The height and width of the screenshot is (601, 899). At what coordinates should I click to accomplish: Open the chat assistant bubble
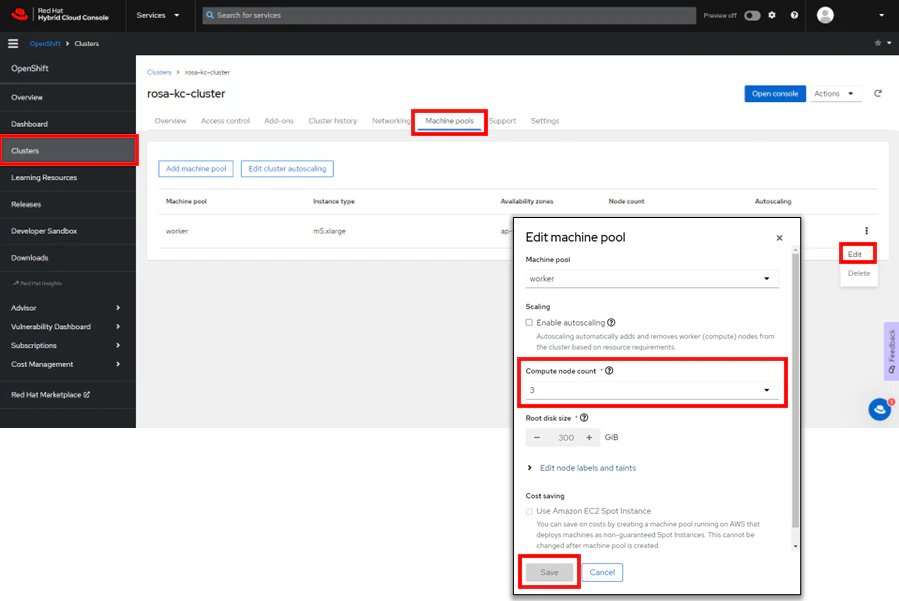880,409
